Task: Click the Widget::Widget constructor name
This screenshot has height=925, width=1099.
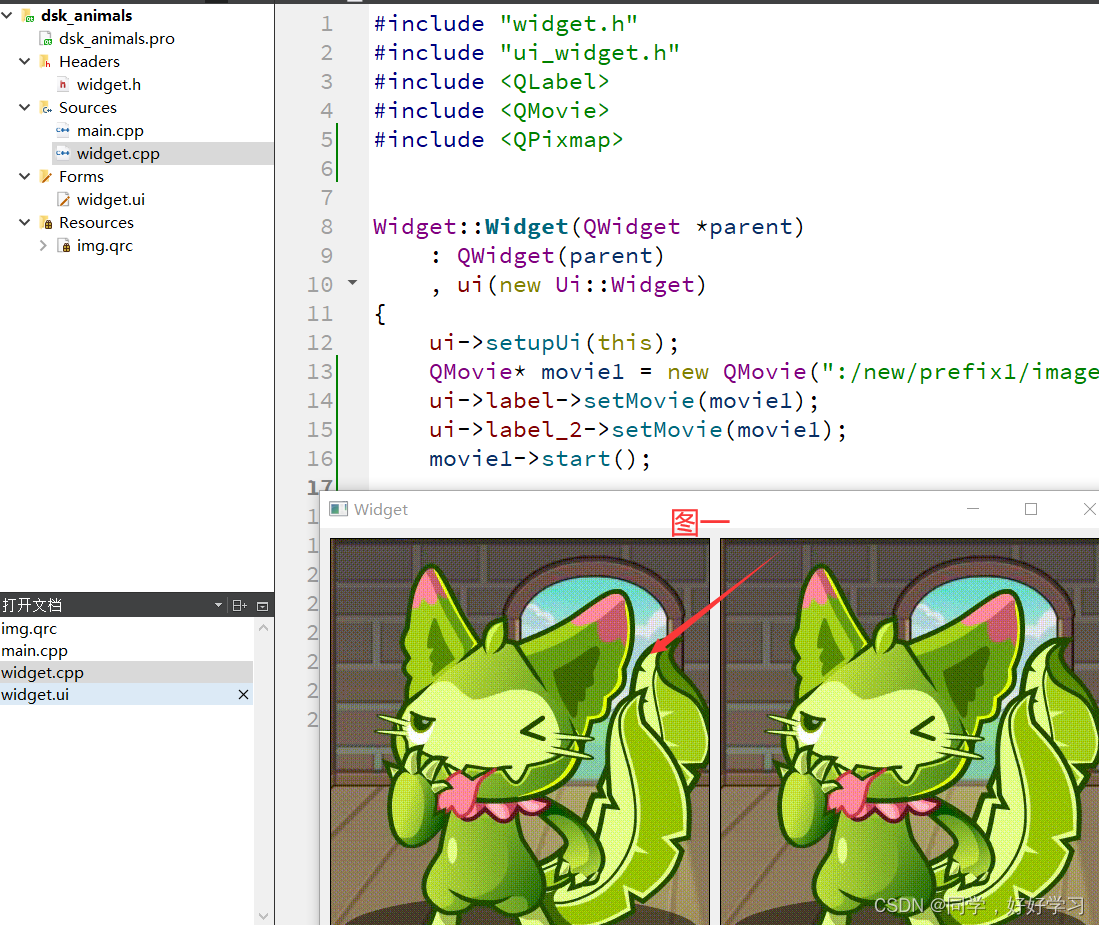Action: tap(526, 227)
